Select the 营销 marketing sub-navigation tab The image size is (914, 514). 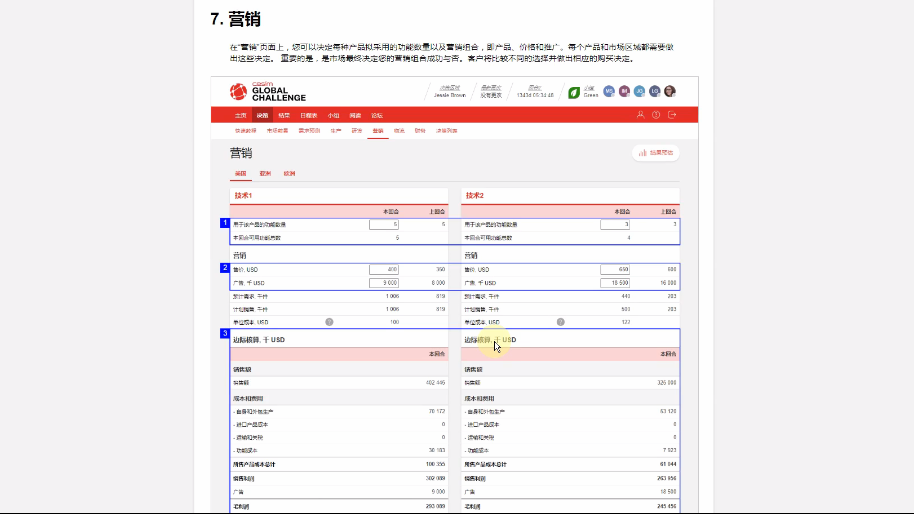tap(377, 131)
